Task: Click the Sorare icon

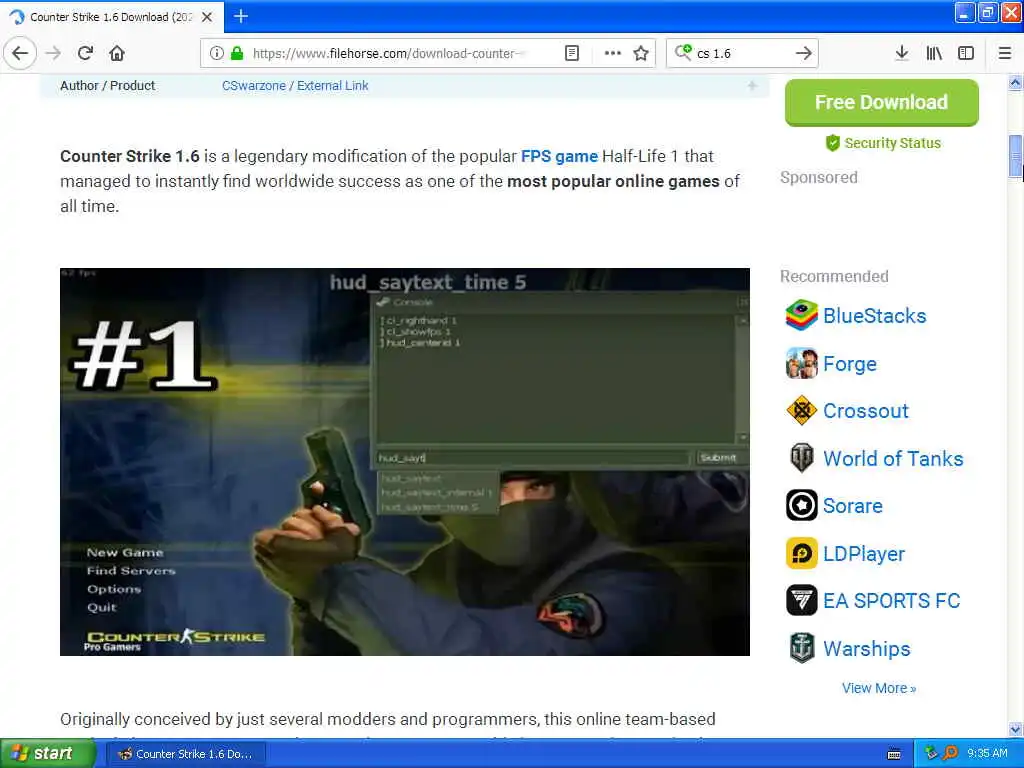Action: (801, 505)
